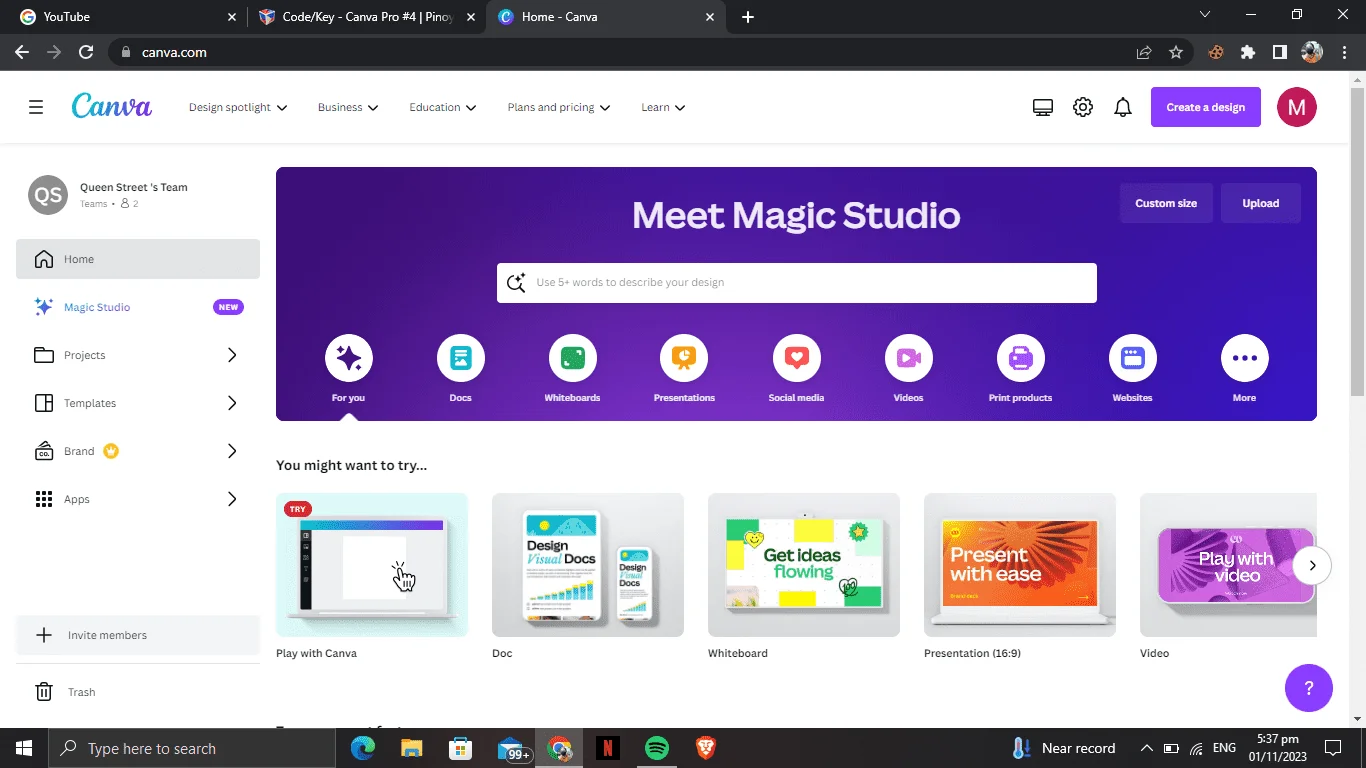Click the design description search field
The height and width of the screenshot is (768, 1366).
pos(797,282)
